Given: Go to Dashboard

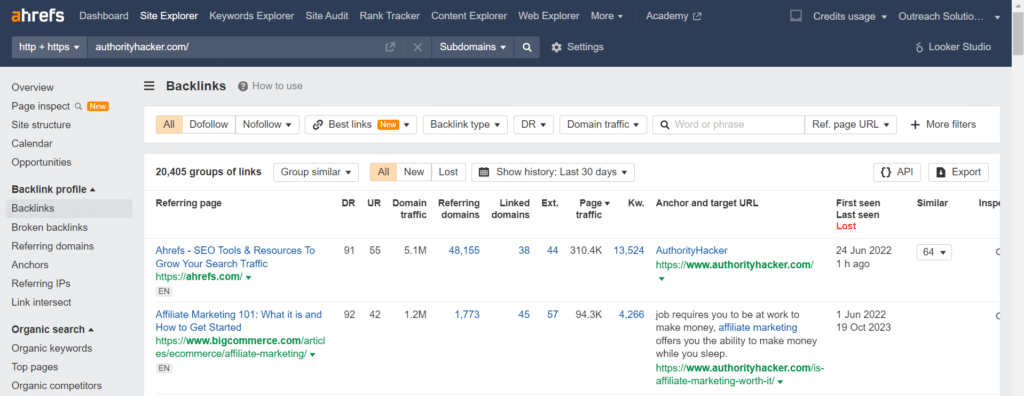Looking at the screenshot, I should click(104, 16).
